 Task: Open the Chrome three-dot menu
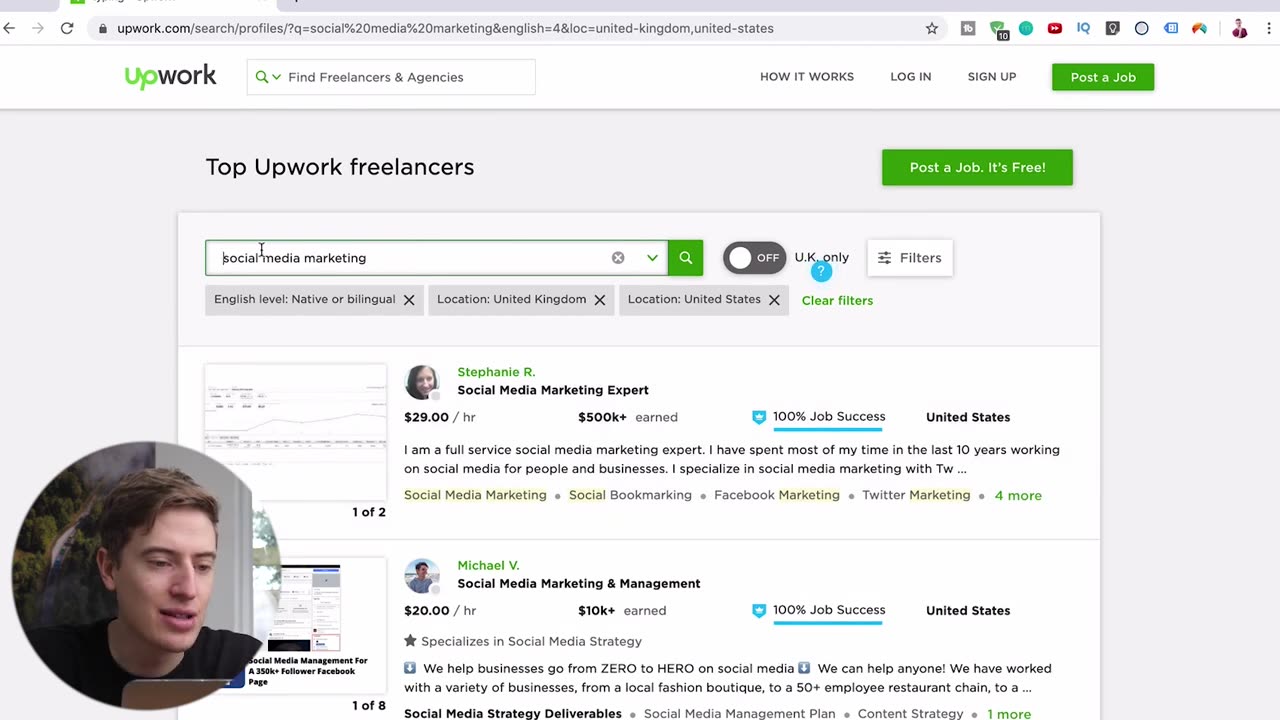(x=1268, y=28)
